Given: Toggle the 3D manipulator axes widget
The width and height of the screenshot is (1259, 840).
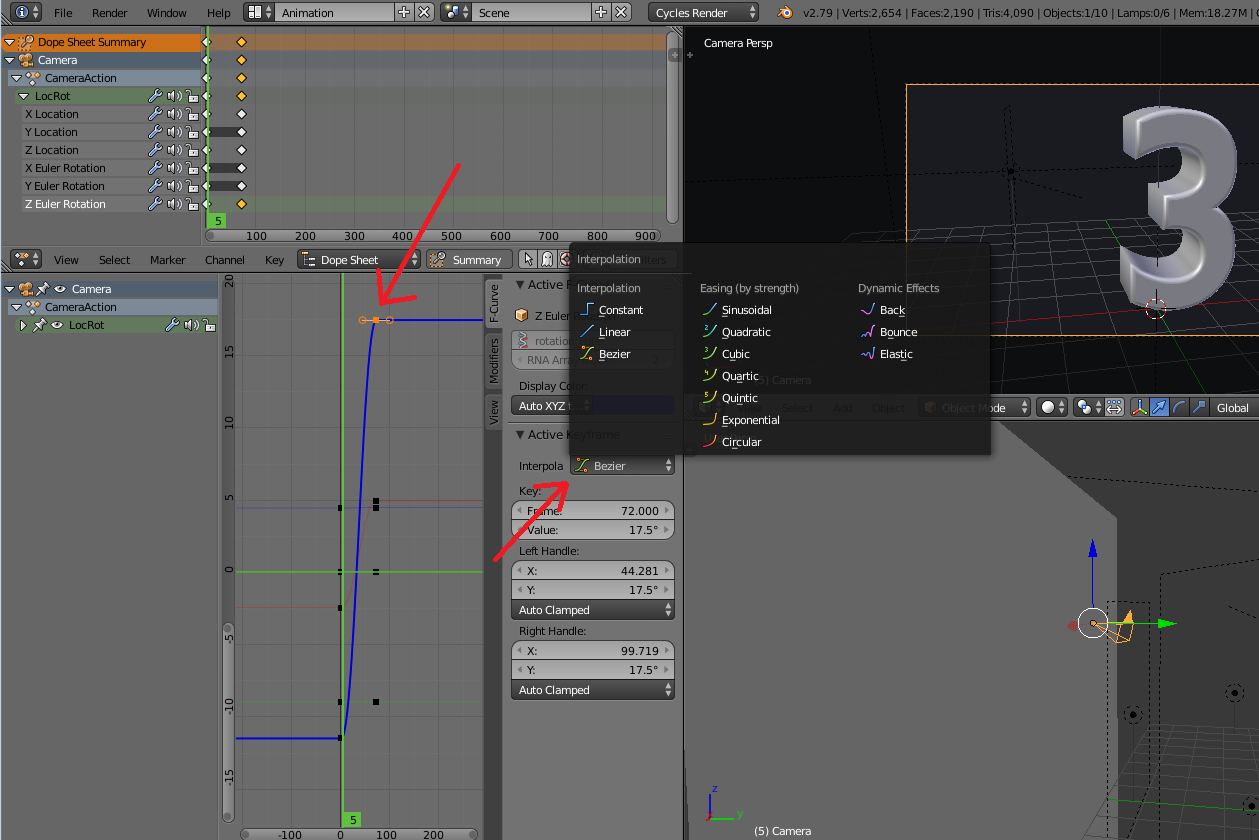Looking at the screenshot, I should point(1140,407).
